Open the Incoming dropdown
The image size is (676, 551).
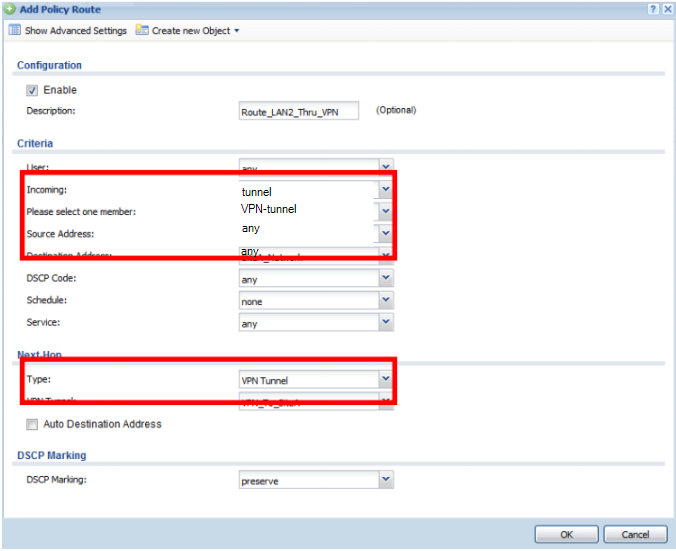tap(385, 189)
